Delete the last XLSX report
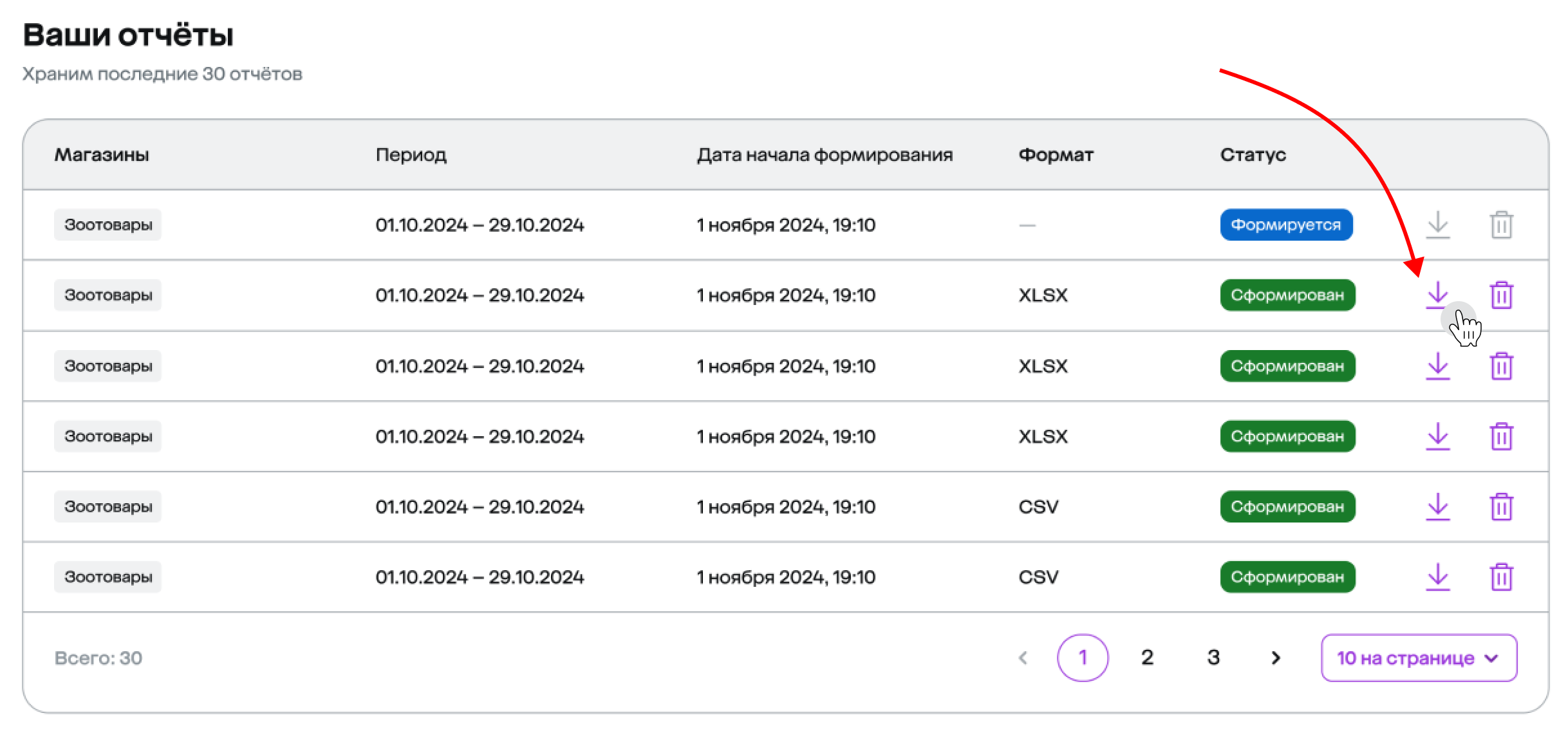Image resolution: width=1568 pixels, height=731 pixels. point(1501,436)
